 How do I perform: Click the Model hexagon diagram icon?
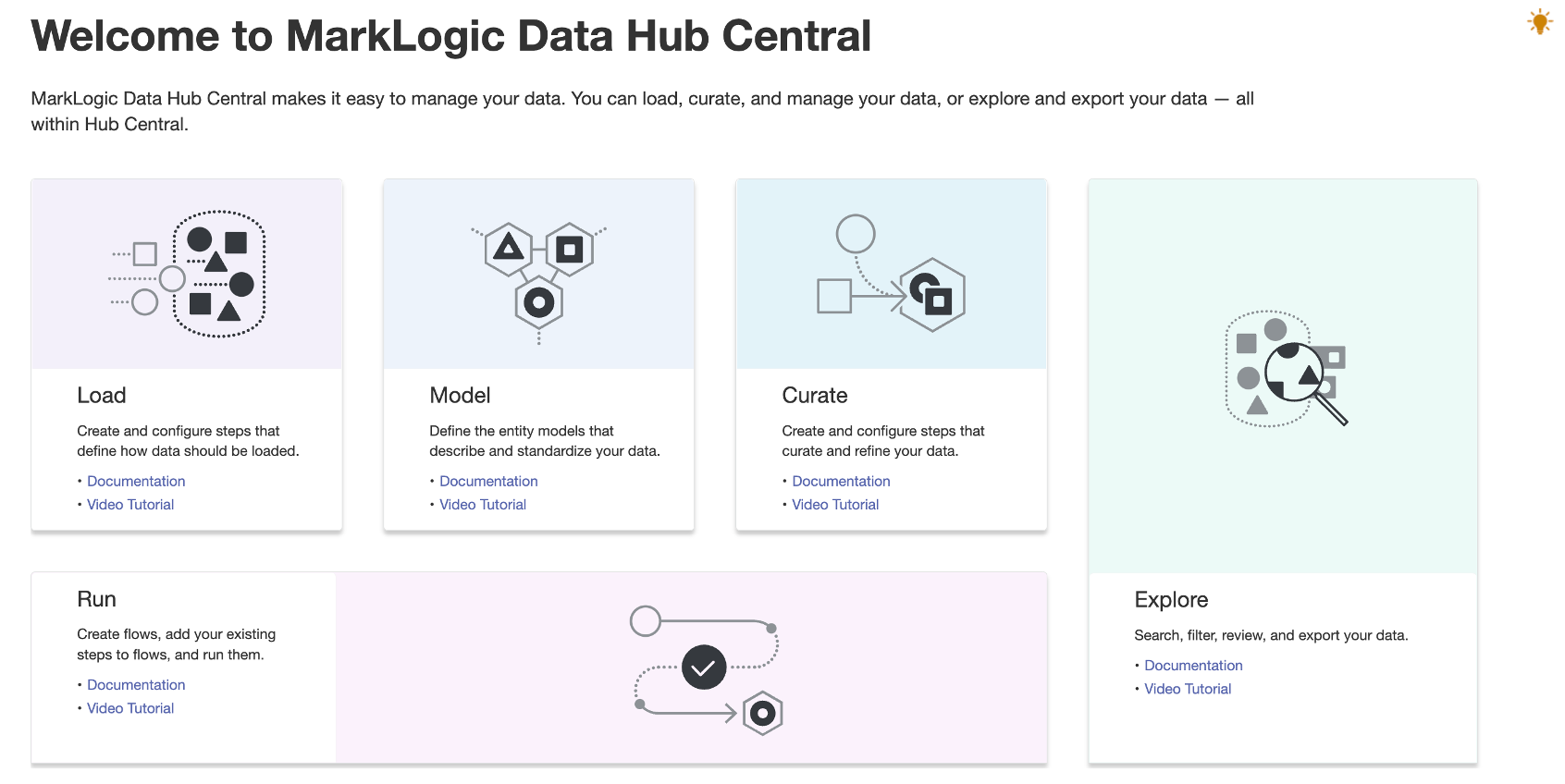point(537,274)
